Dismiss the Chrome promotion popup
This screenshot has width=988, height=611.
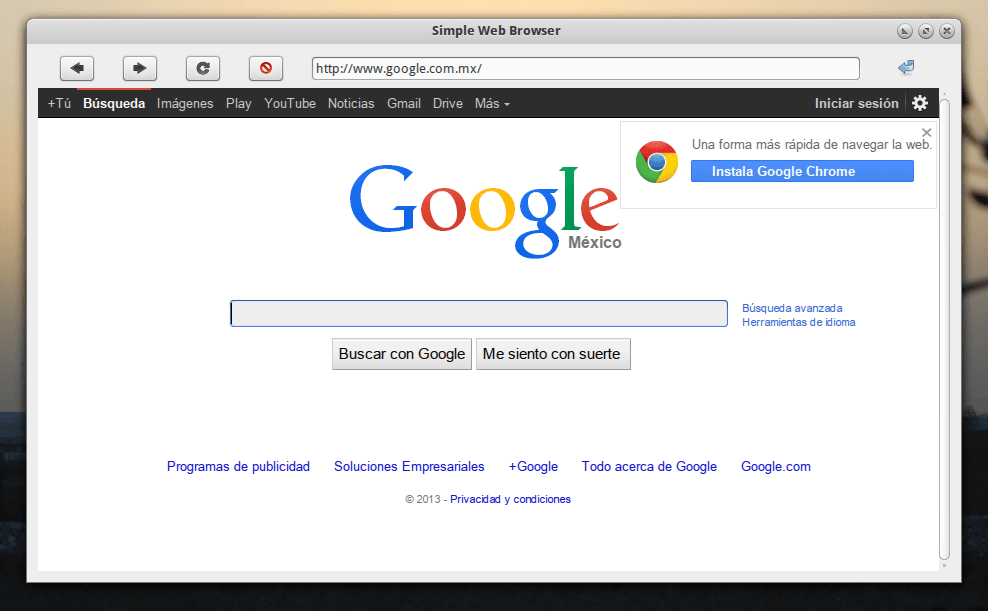coord(926,132)
